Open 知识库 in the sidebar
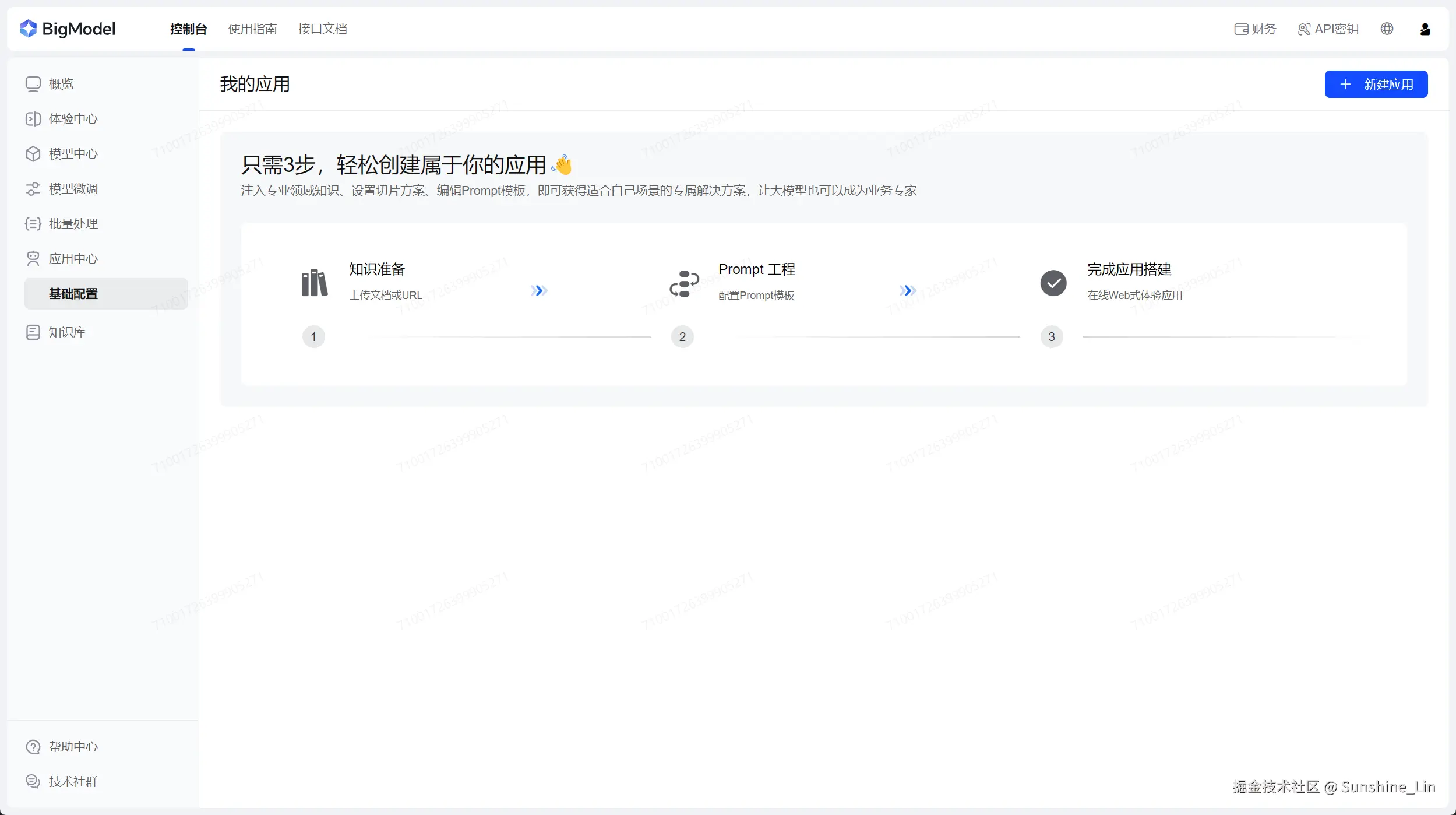The height and width of the screenshot is (815, 1456). click(66, 332)
